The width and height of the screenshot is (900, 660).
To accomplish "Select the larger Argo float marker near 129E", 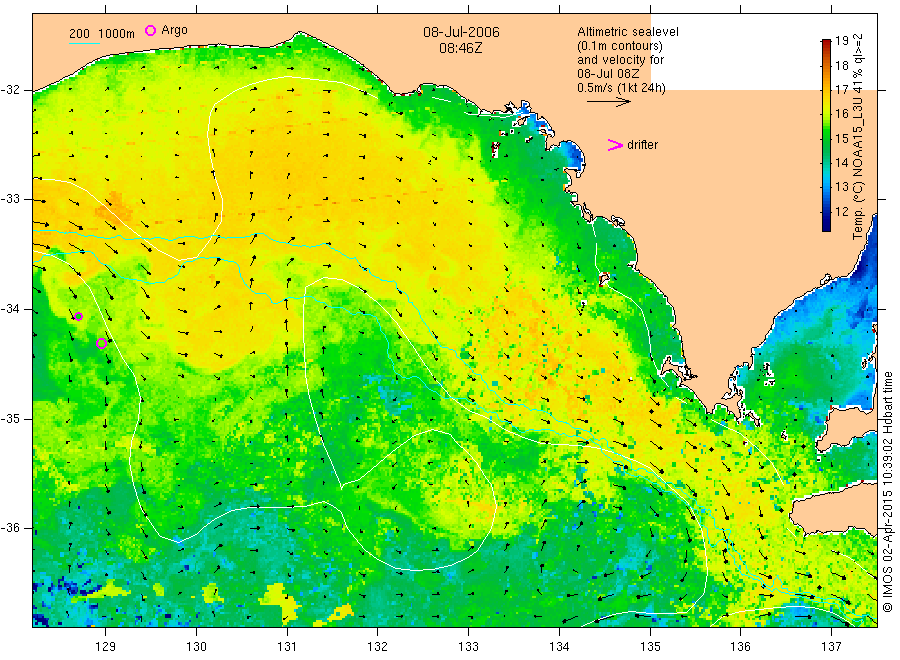I will pos(102,344).
